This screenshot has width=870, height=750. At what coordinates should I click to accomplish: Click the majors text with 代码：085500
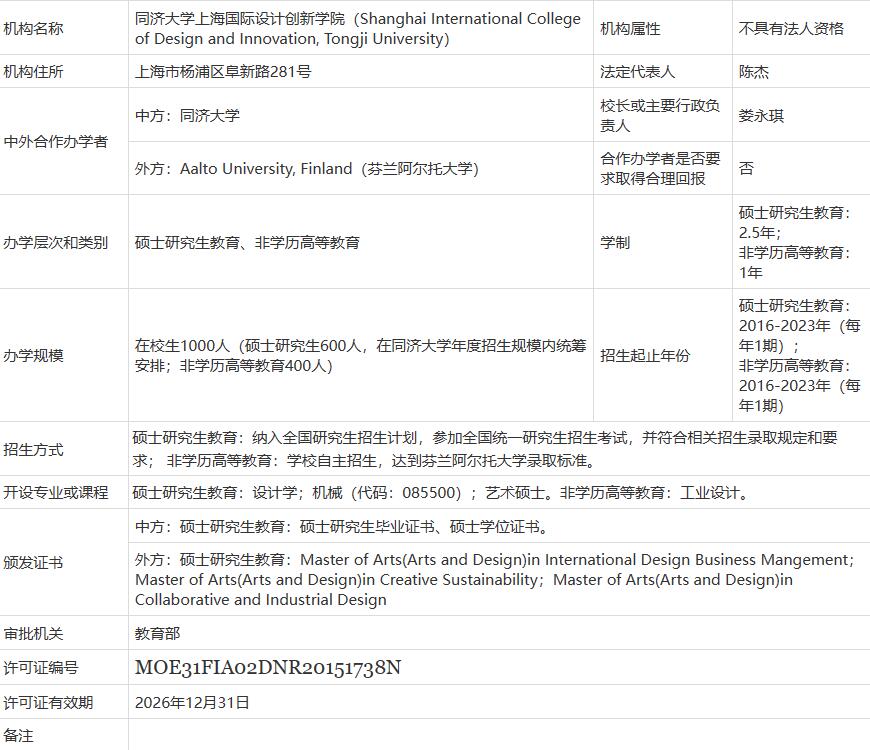coord(442,493)
